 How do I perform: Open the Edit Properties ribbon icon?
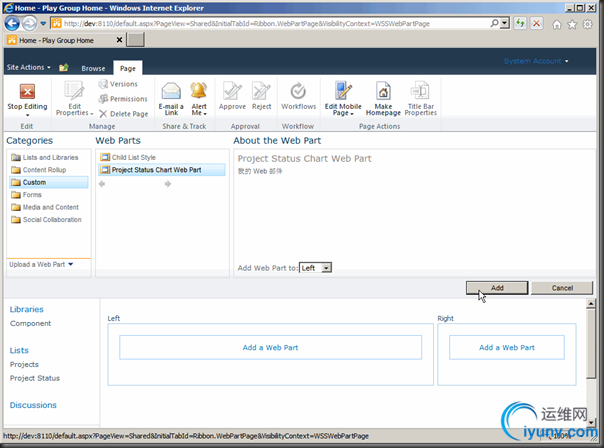pos(74,91)
